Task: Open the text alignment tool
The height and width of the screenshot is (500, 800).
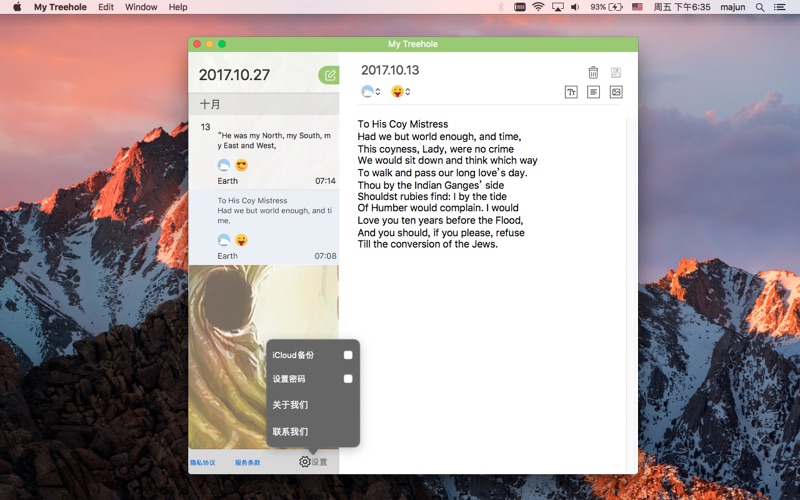Action: pos(593,92)
